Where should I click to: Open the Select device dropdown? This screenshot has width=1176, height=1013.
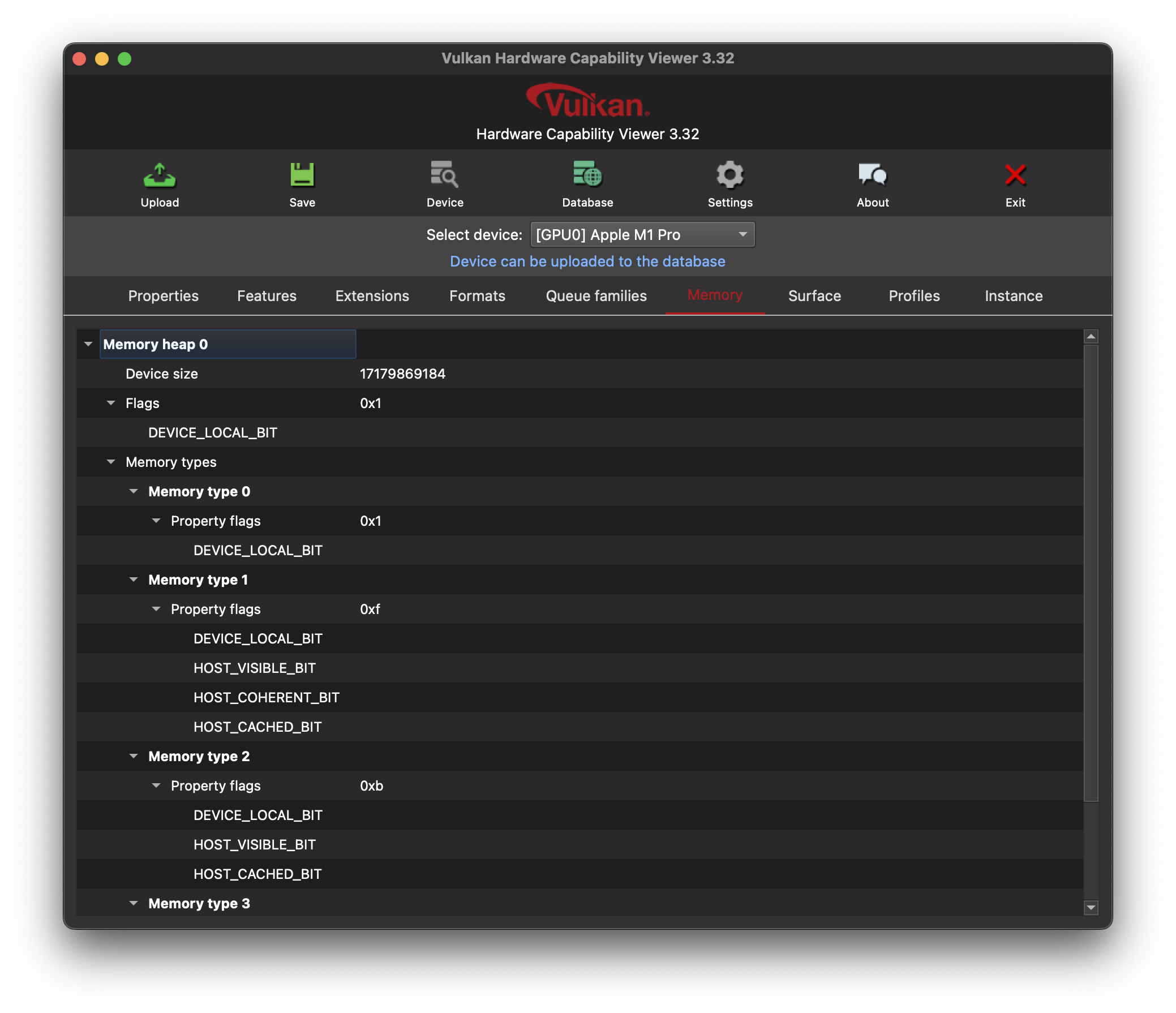[x=642, y=234]
